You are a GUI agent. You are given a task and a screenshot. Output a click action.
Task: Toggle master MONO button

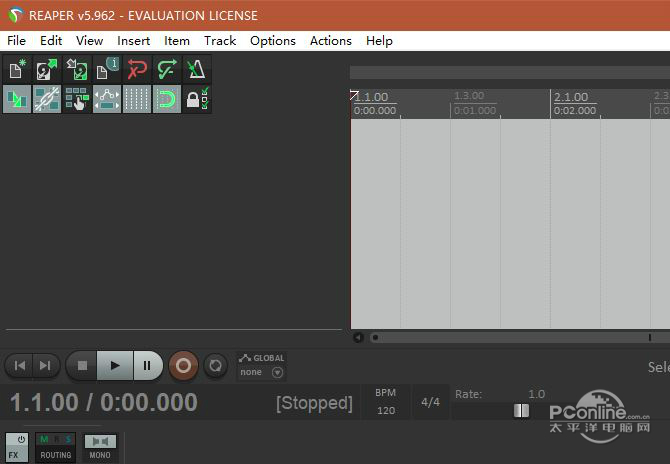pos(100,447)
